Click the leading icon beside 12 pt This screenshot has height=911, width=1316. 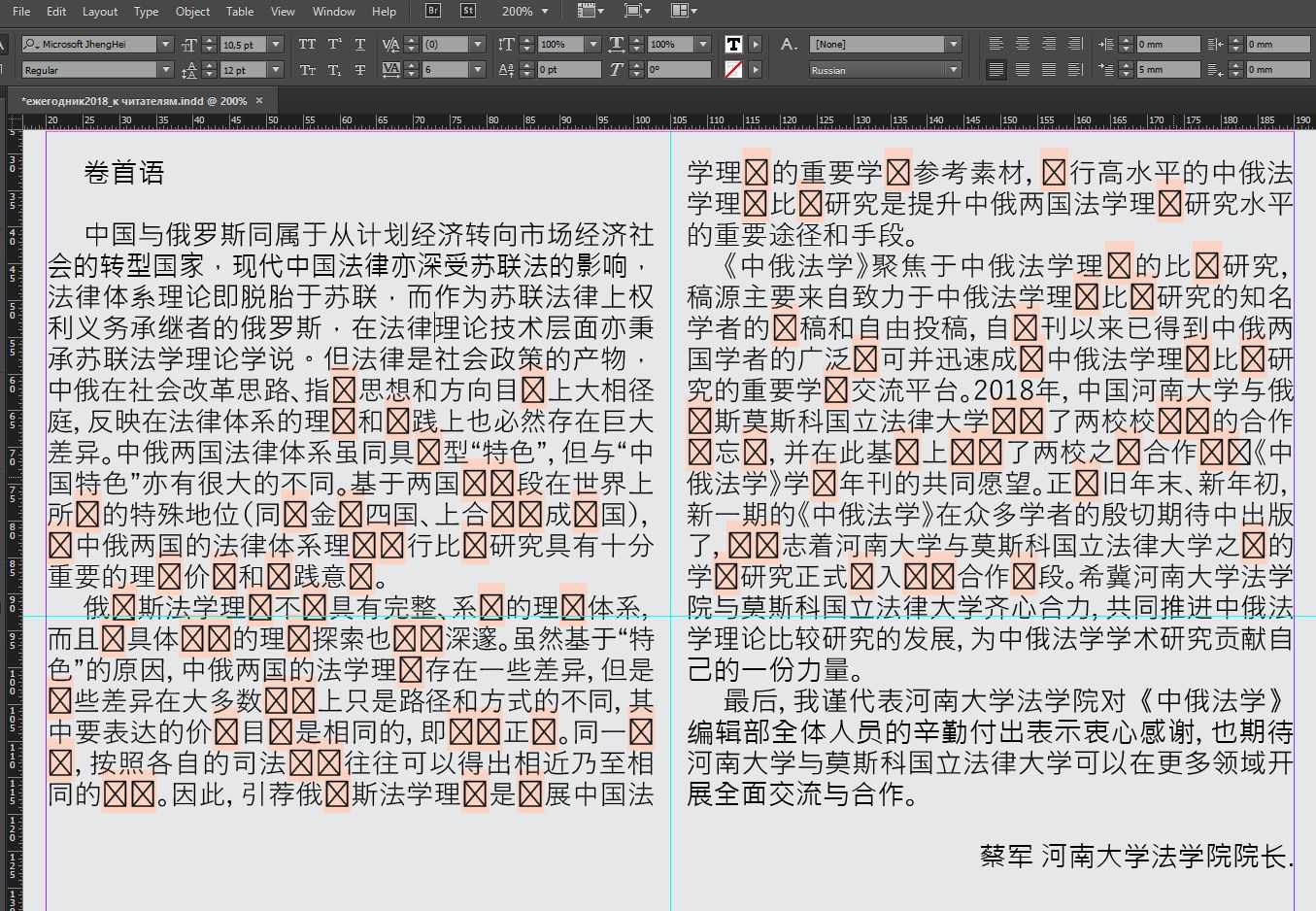pos(189,70)
